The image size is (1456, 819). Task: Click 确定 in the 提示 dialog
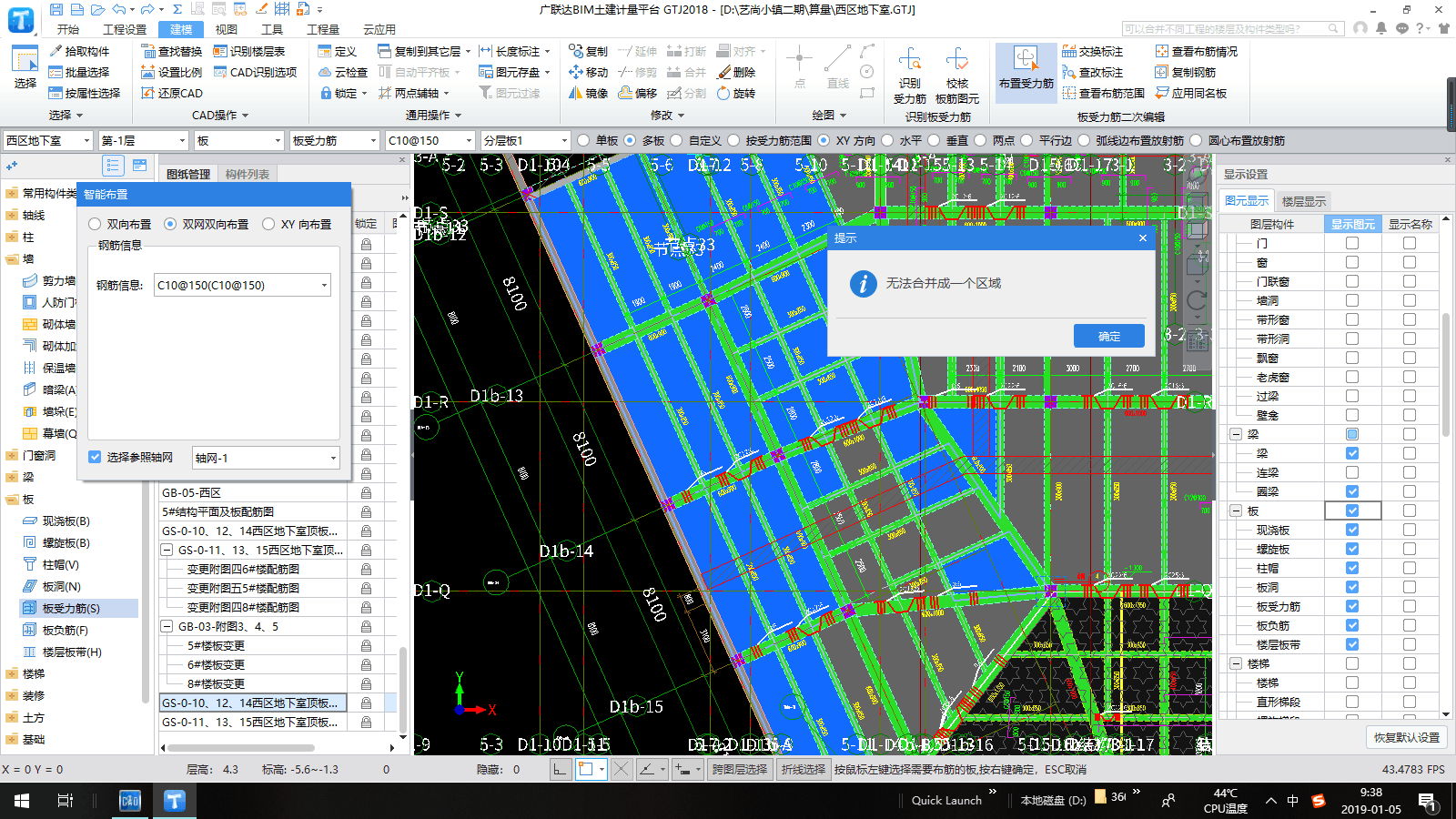(1109, 336)
